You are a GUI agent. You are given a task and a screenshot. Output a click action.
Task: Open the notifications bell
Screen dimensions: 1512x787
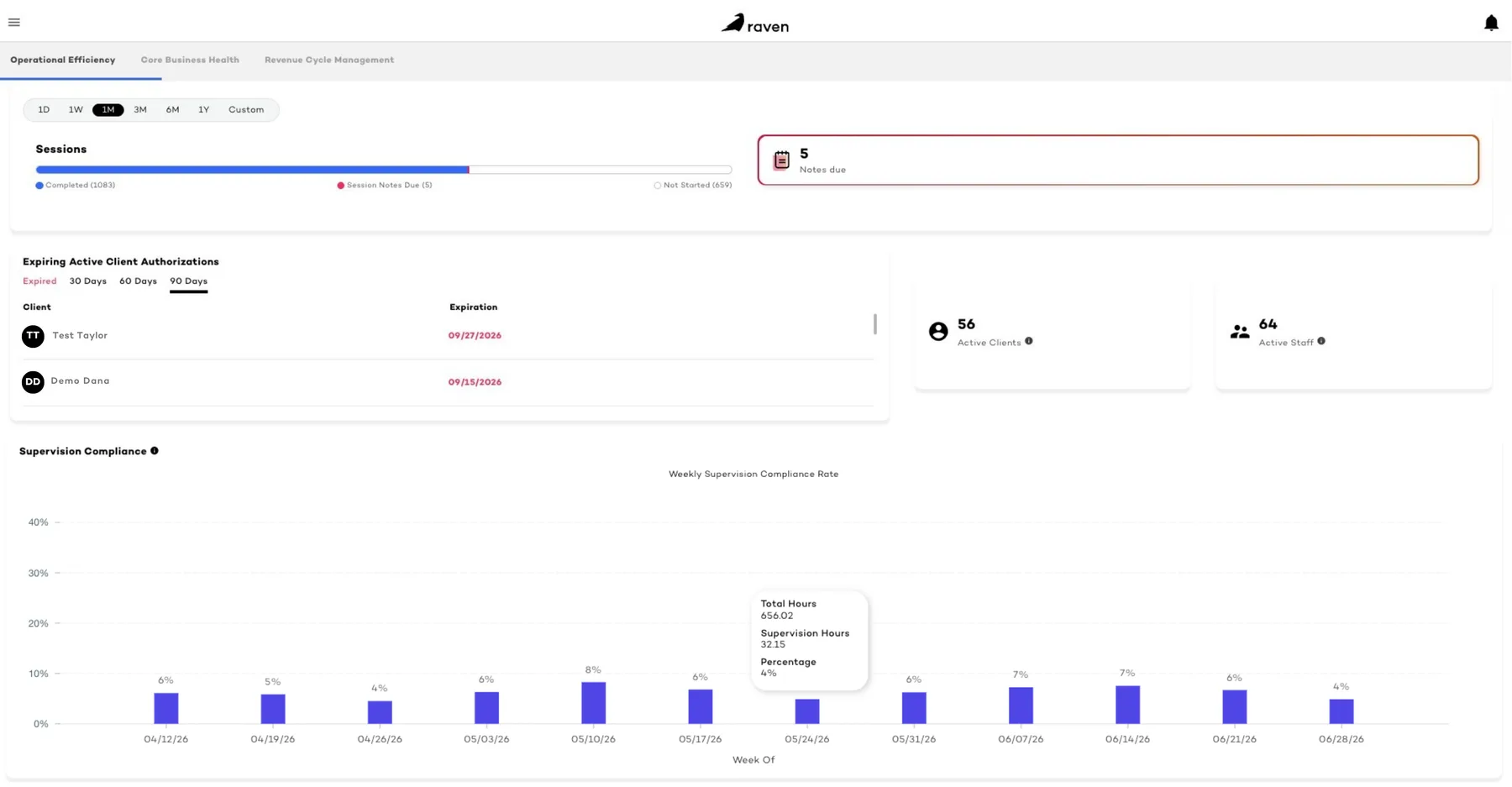pyautogui.click(x=1491, y=23)
